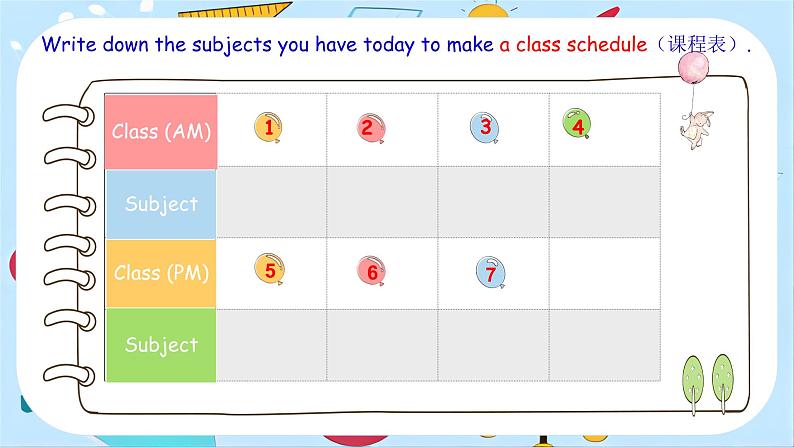Click the hanging mouse illustration

[697, 130]
